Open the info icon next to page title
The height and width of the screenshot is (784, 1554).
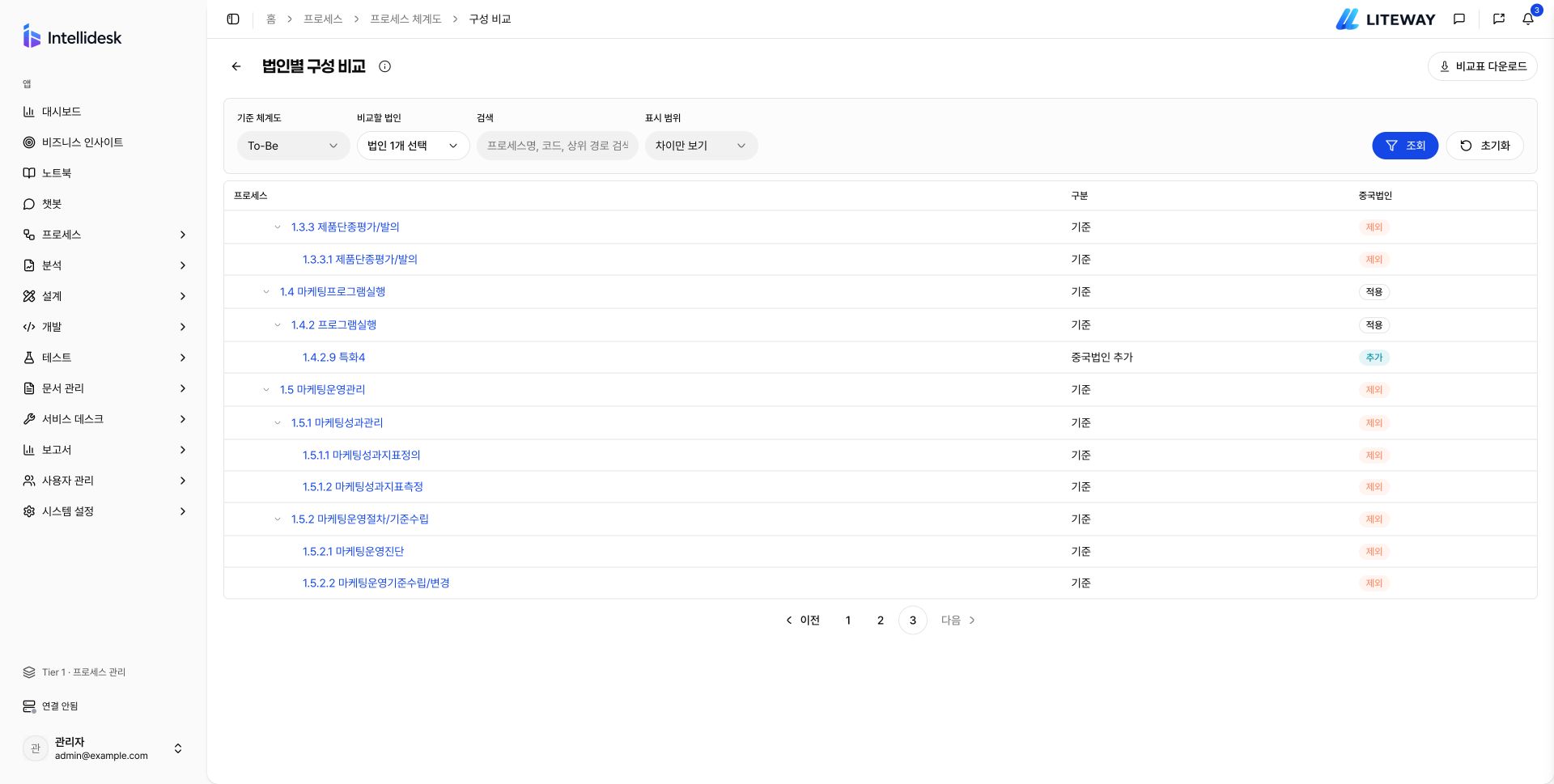tap(385, 66)
